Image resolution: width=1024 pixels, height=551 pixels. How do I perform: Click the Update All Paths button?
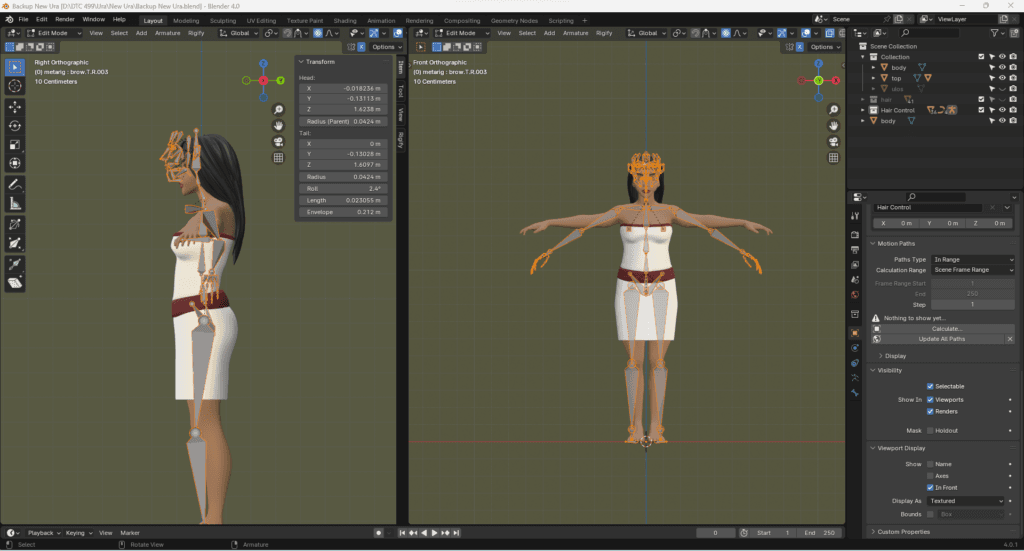(940, 339)
